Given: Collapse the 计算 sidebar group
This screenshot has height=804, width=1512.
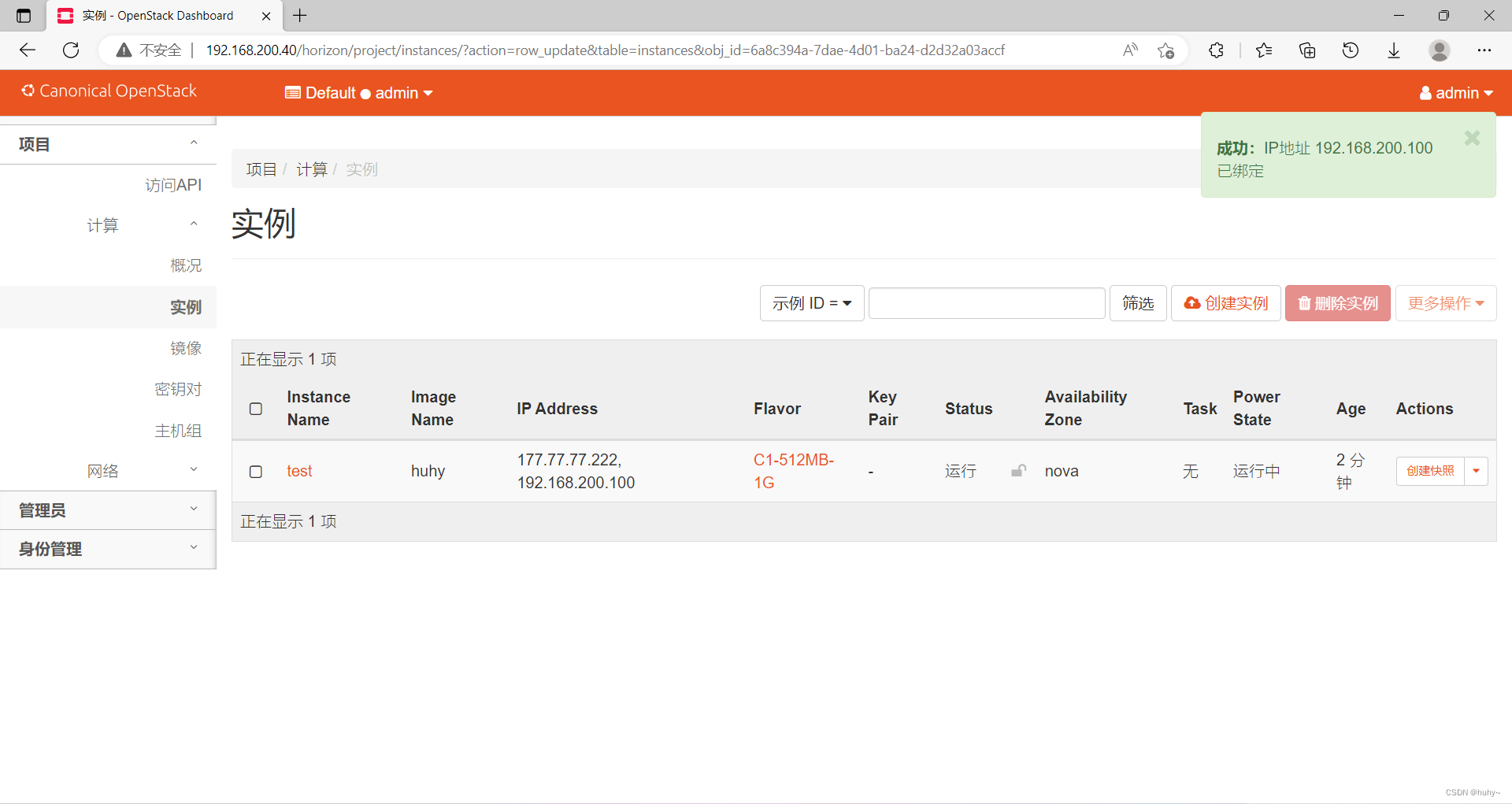Looking at the screenshot, I should click(108, 225).
